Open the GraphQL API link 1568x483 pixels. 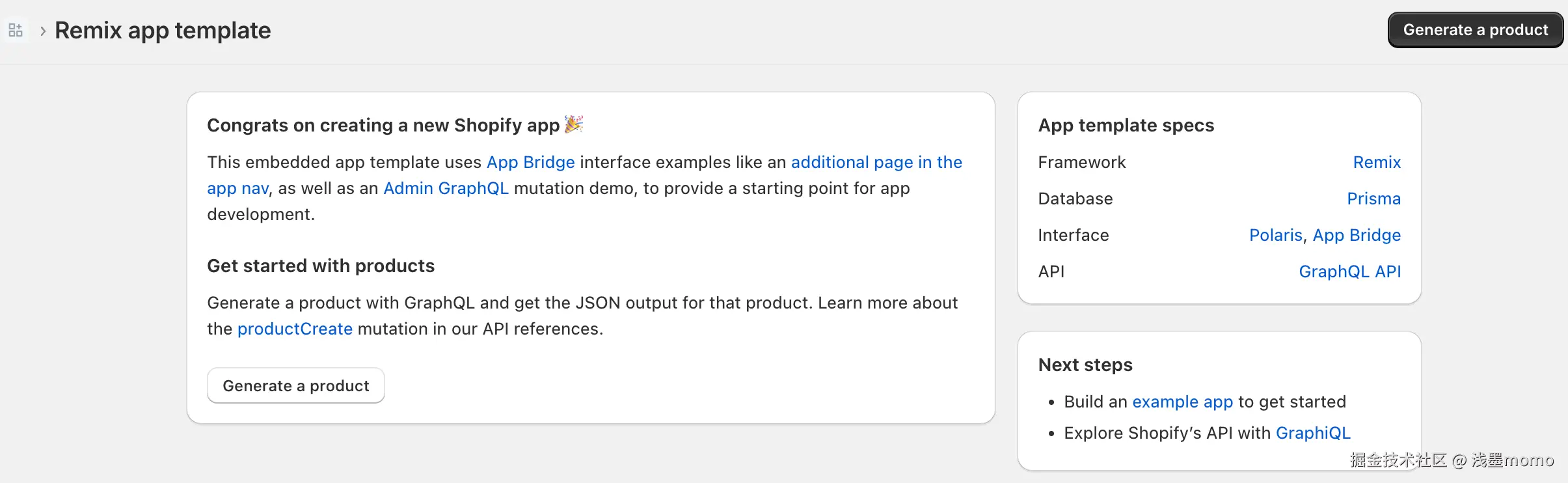(x=1349, y=271)
